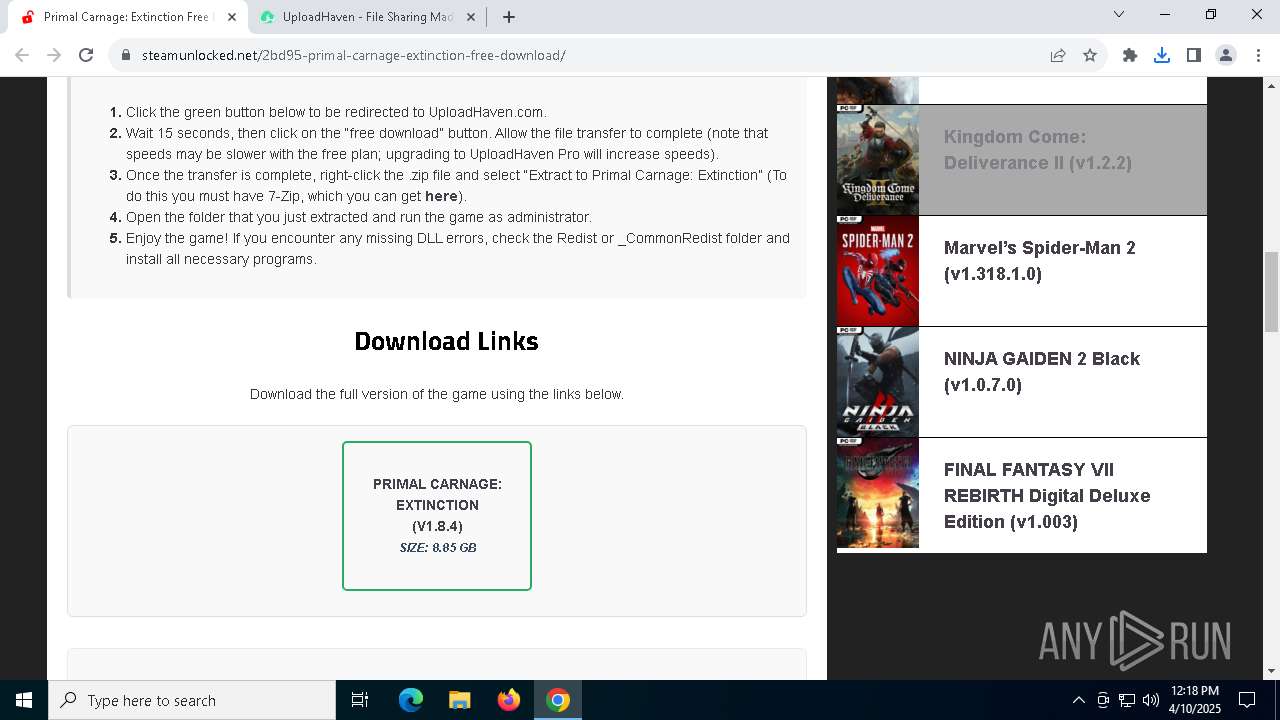
Task: Open FINAL FANTASY VII REBIRTH link
Action: click(x=1047, y=496)
